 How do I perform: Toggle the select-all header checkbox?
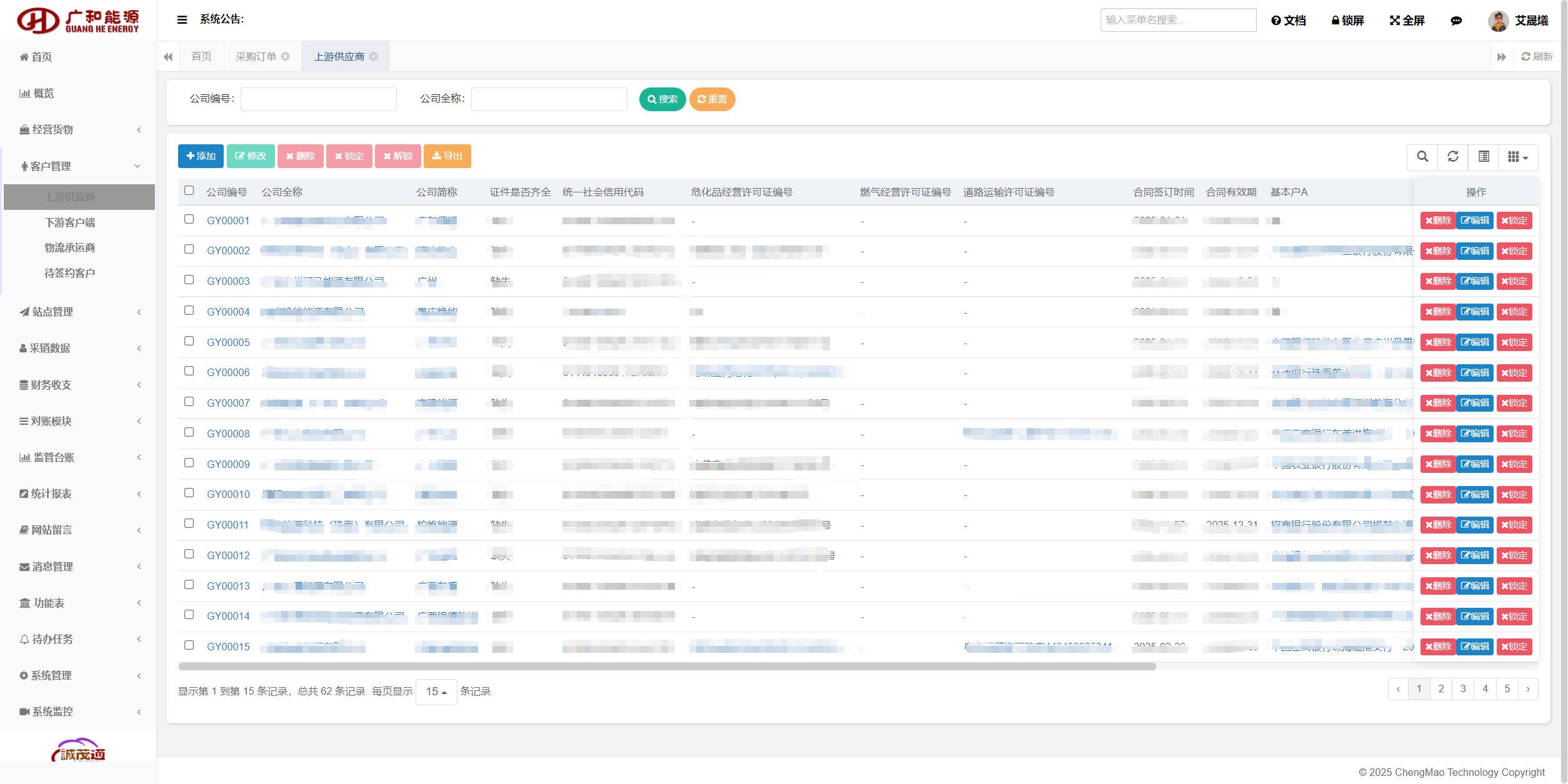pos(189,191)
